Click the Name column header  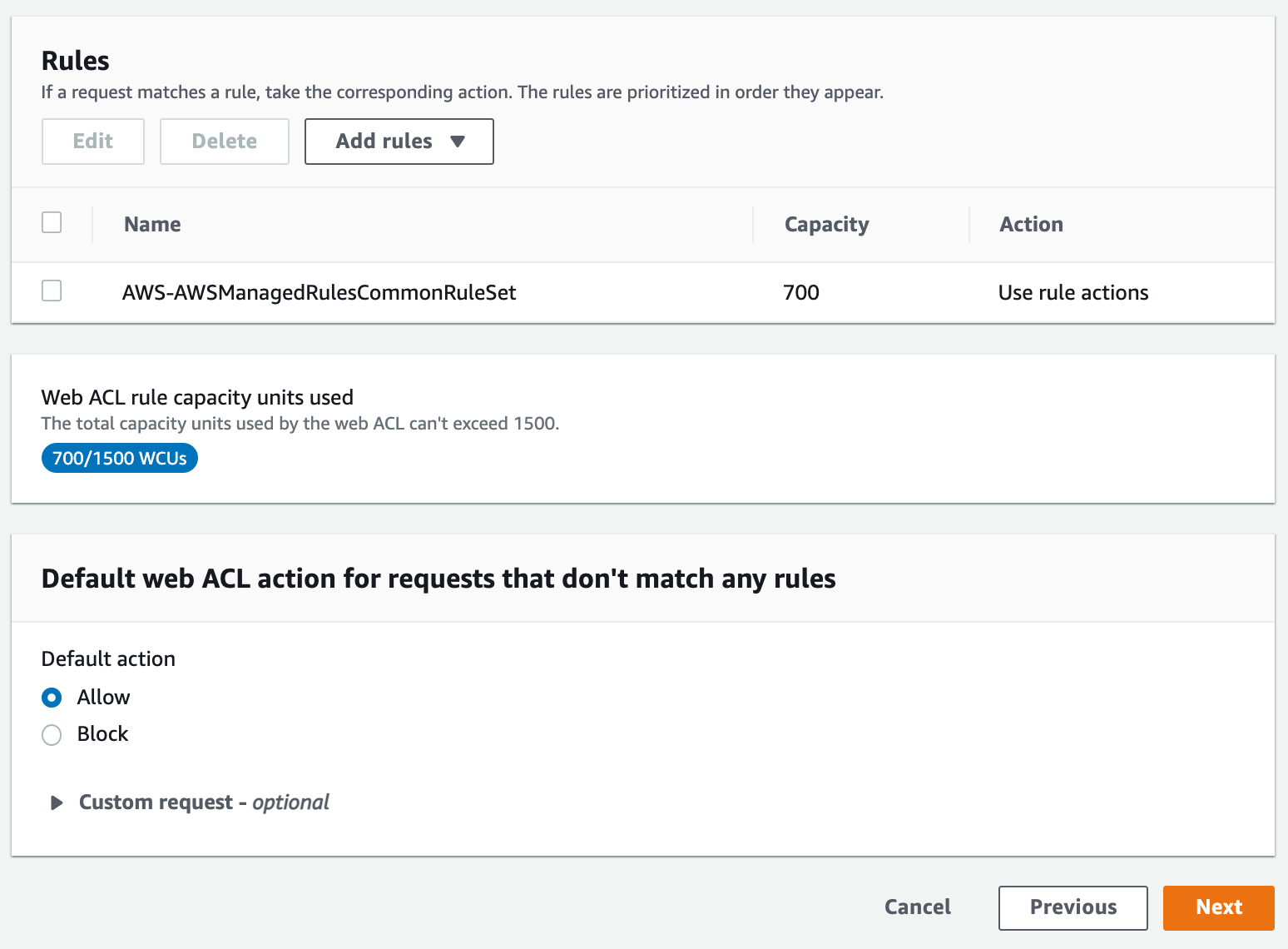pyautogui.click(x=152, y=225)
